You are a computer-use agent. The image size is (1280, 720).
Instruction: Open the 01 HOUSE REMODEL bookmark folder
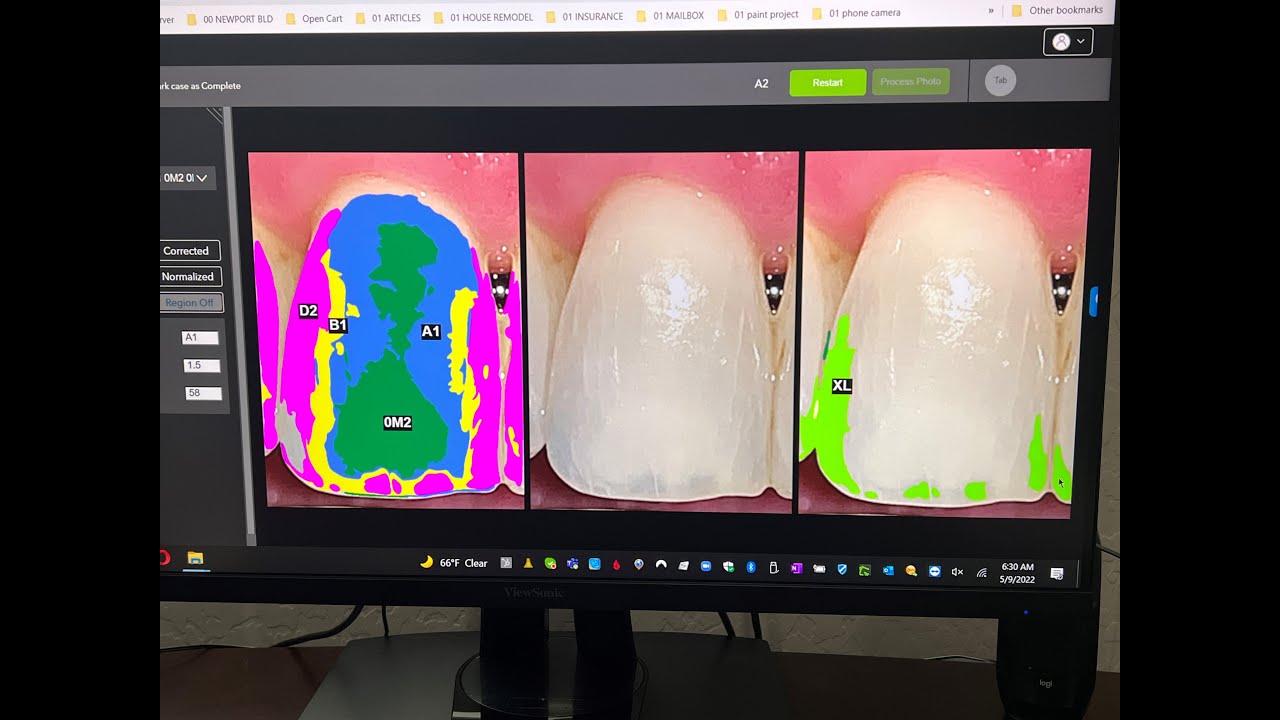pos(483,17)
